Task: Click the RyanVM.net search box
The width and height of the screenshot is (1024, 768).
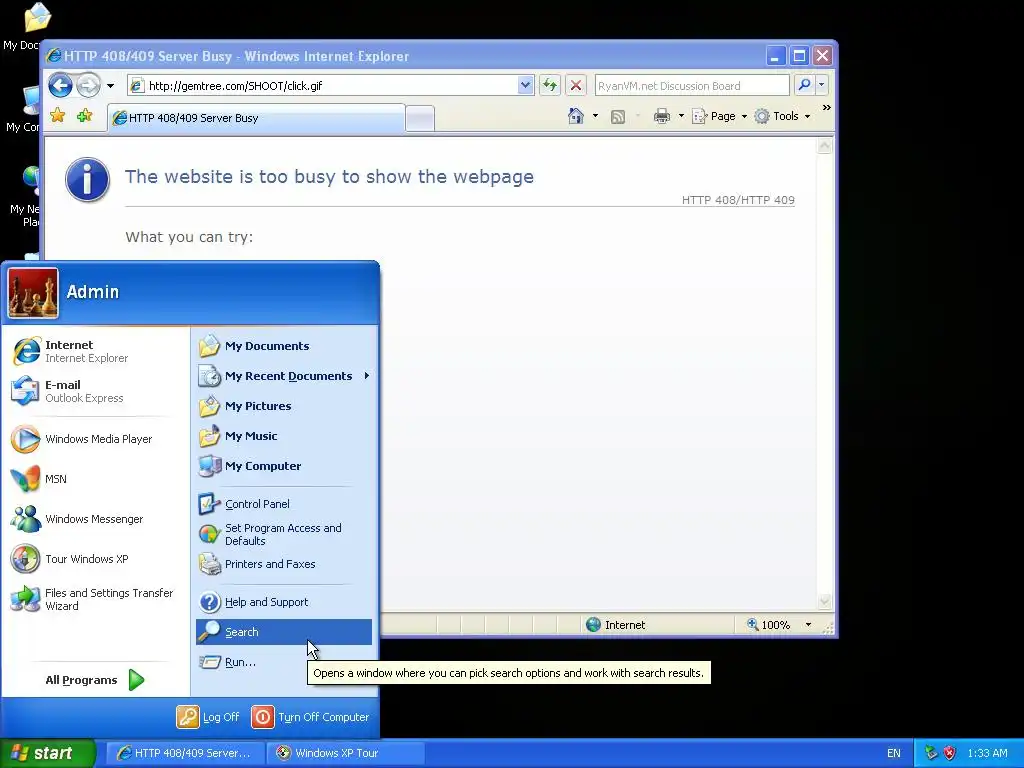Action: click(692, 86)
